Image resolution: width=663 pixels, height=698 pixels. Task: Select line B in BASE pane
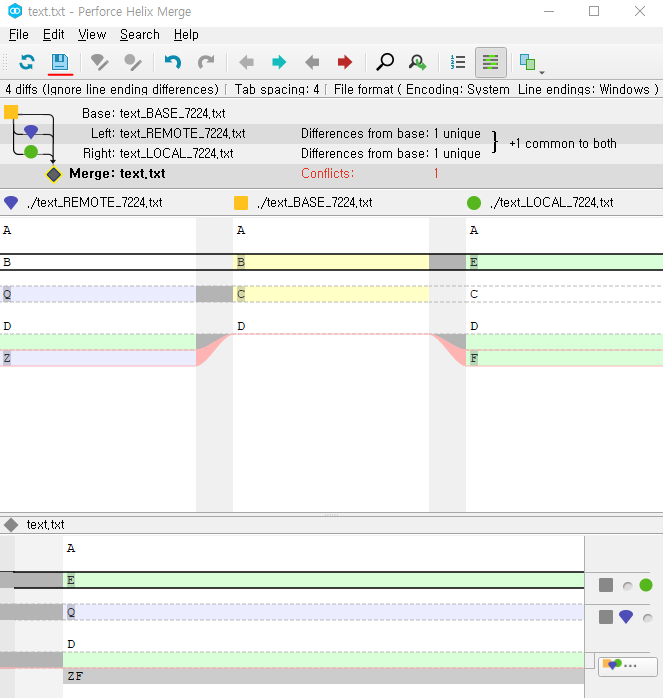pos(331,262)
